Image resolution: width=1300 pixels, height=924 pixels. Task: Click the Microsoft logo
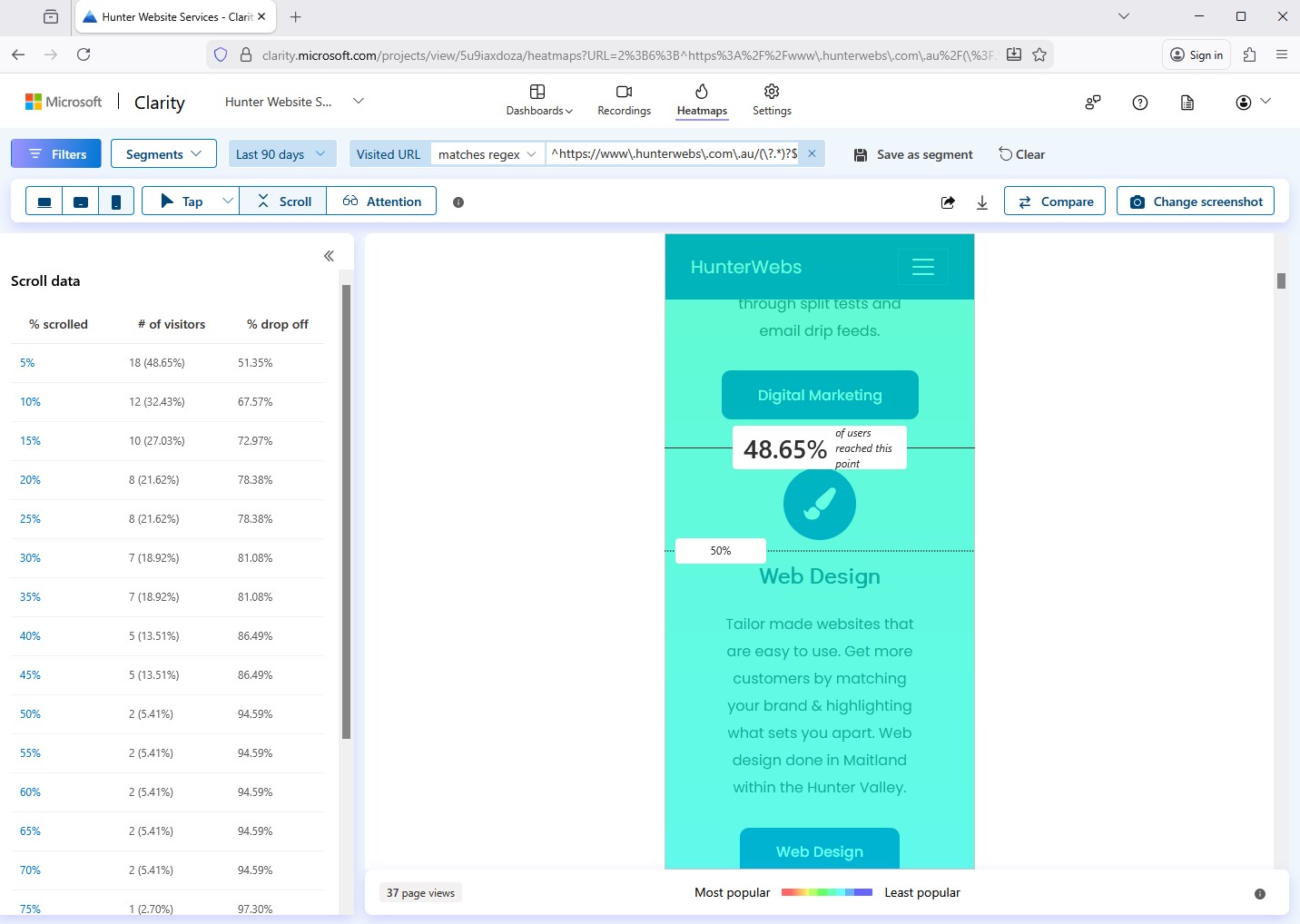tap(64, 102)
